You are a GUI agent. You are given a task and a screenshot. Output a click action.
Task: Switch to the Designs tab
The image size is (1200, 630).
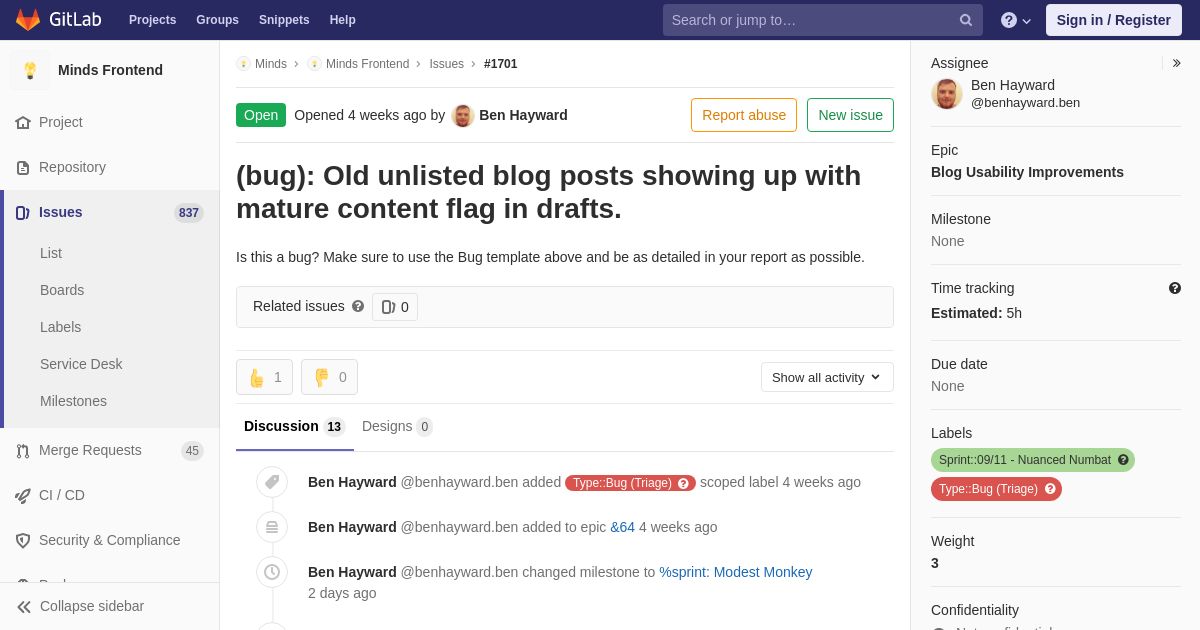coord(397,427)
